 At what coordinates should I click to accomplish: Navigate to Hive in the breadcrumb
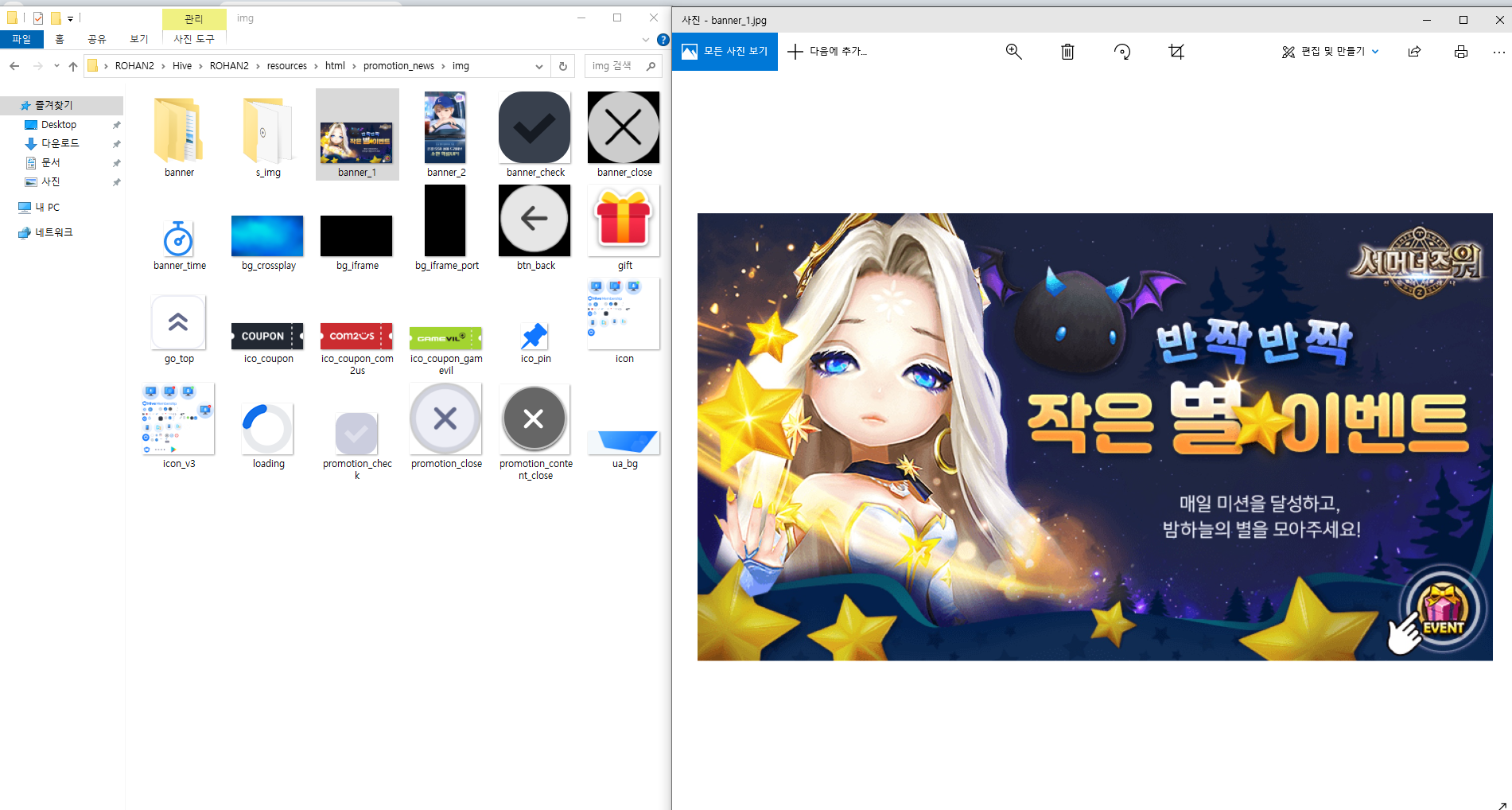(182, 66)
